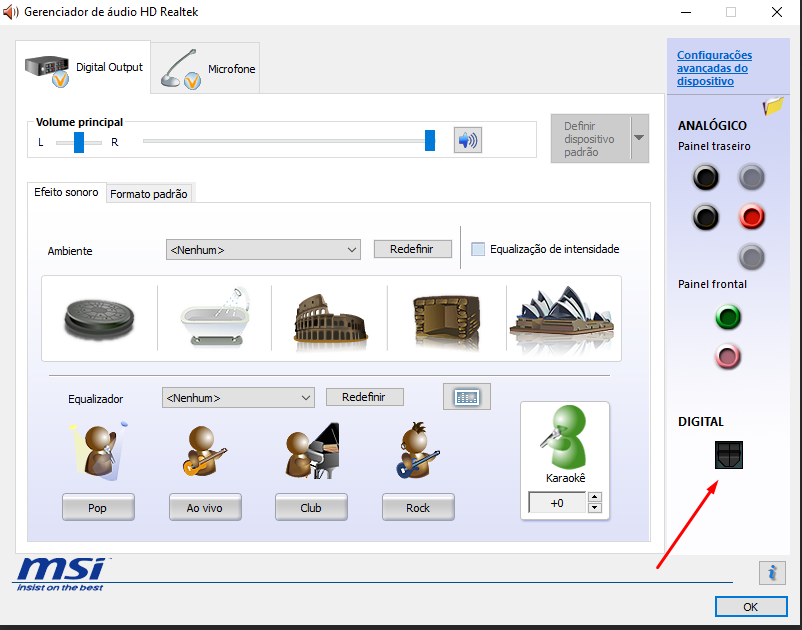Viewport: 802px width, 630px height.
Task: Open the Ambiente dropdown
Action: pyautogui.click(x=263, y=250)
